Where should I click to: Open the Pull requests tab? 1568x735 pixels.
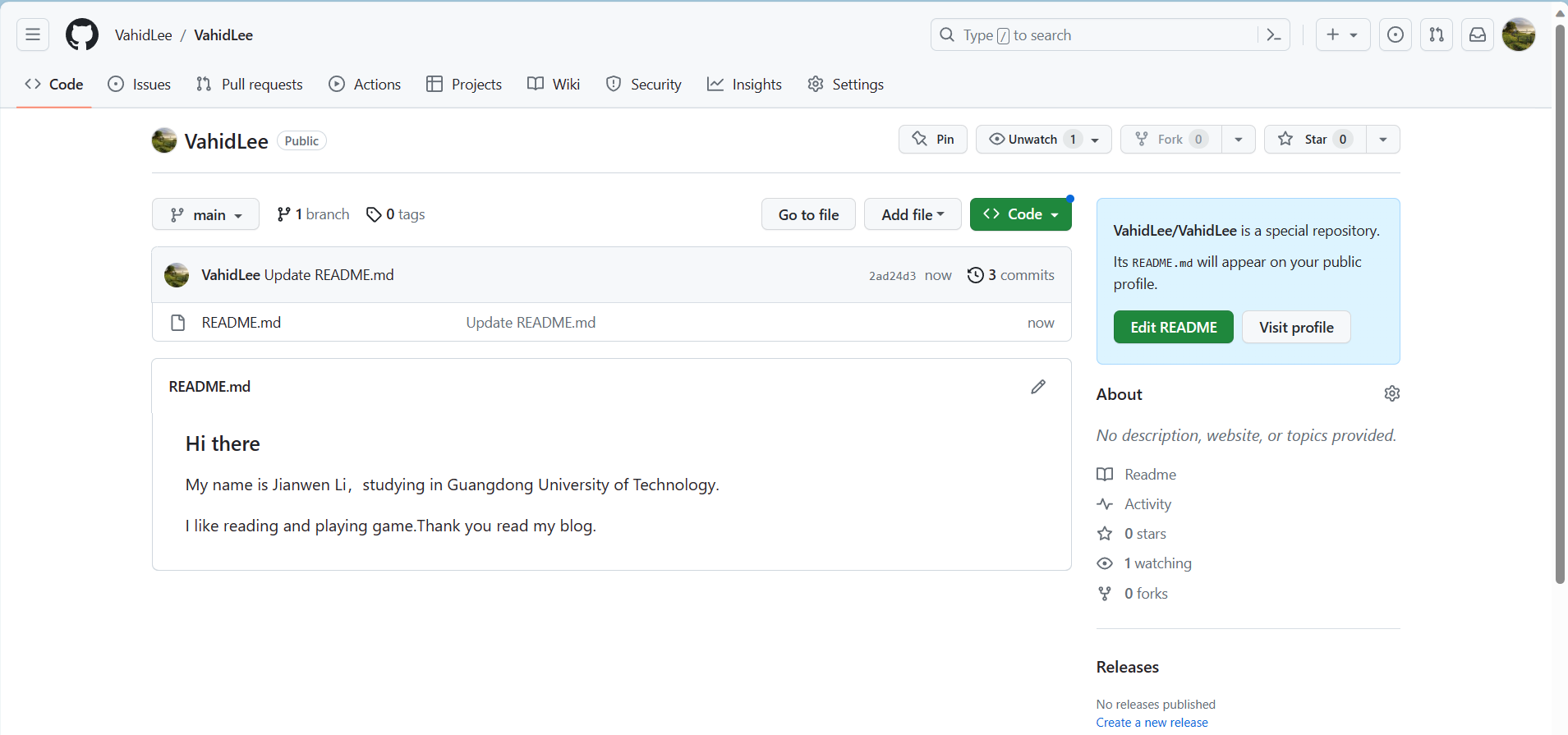(x=250, y=85)
